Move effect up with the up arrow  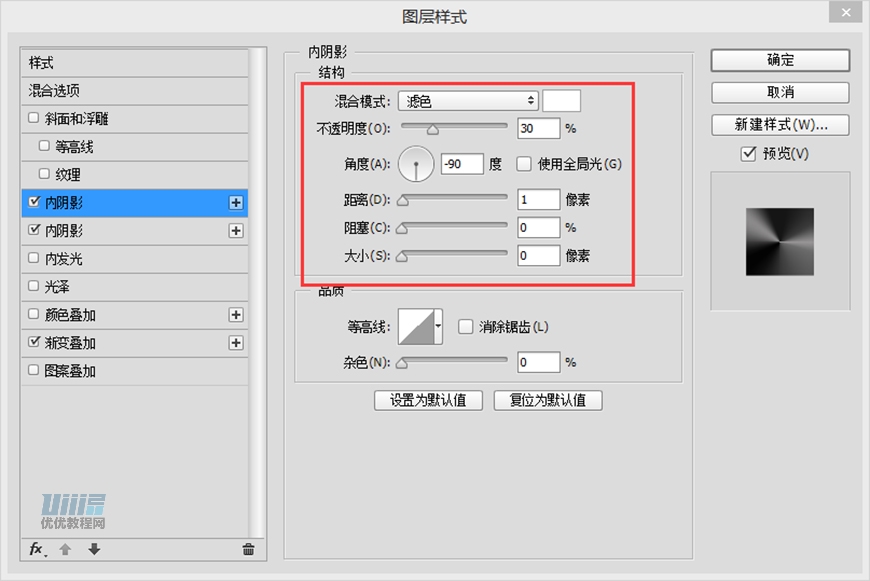tap(65, 549)
